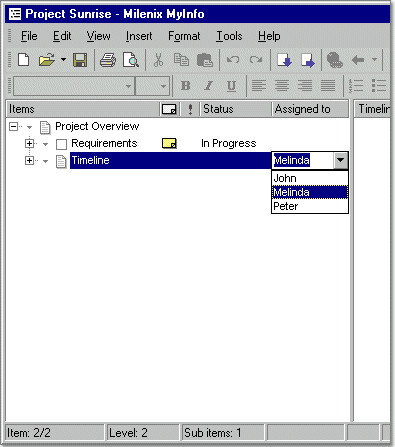Toggle bold formatting
The width and height of the screenshot is (395, 447).
186,86
